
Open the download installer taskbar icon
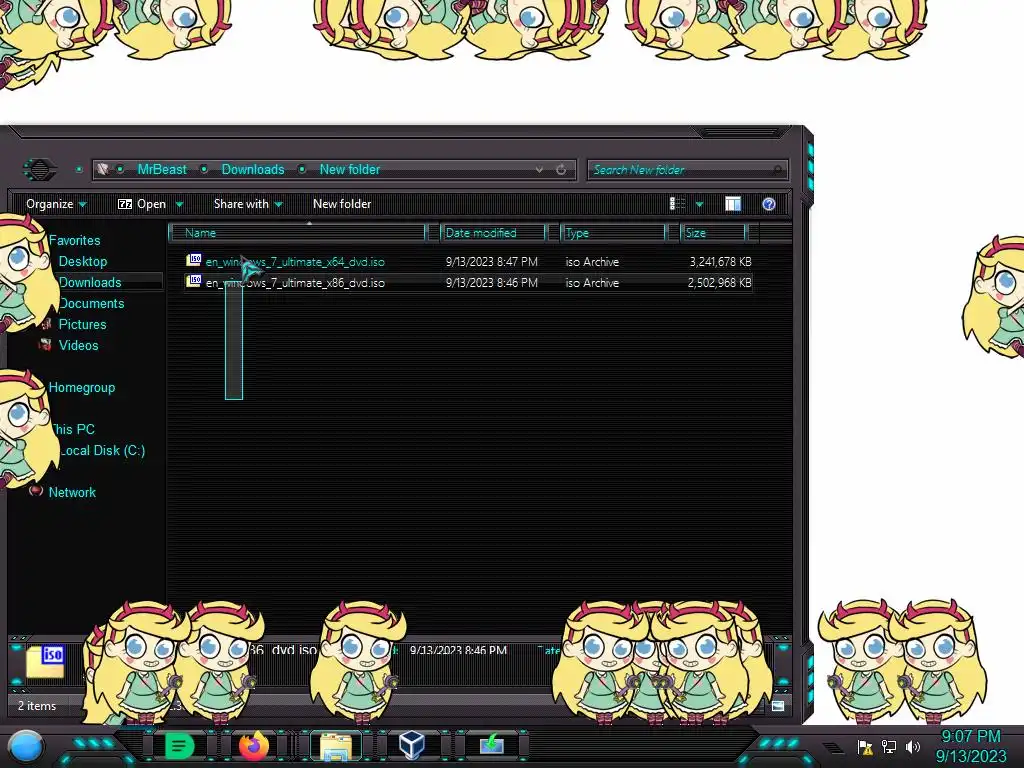[492, 745]
